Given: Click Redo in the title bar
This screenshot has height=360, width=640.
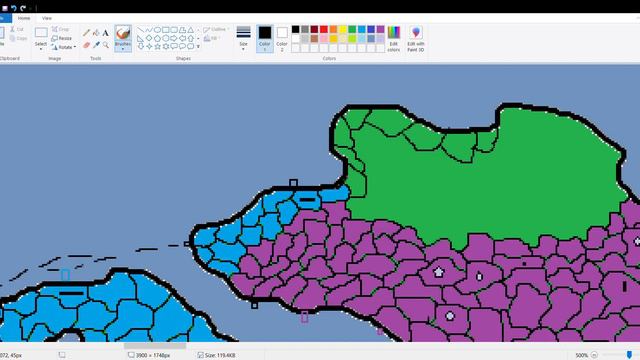Looking at the screenshot, I should click(x=23, y=8).
